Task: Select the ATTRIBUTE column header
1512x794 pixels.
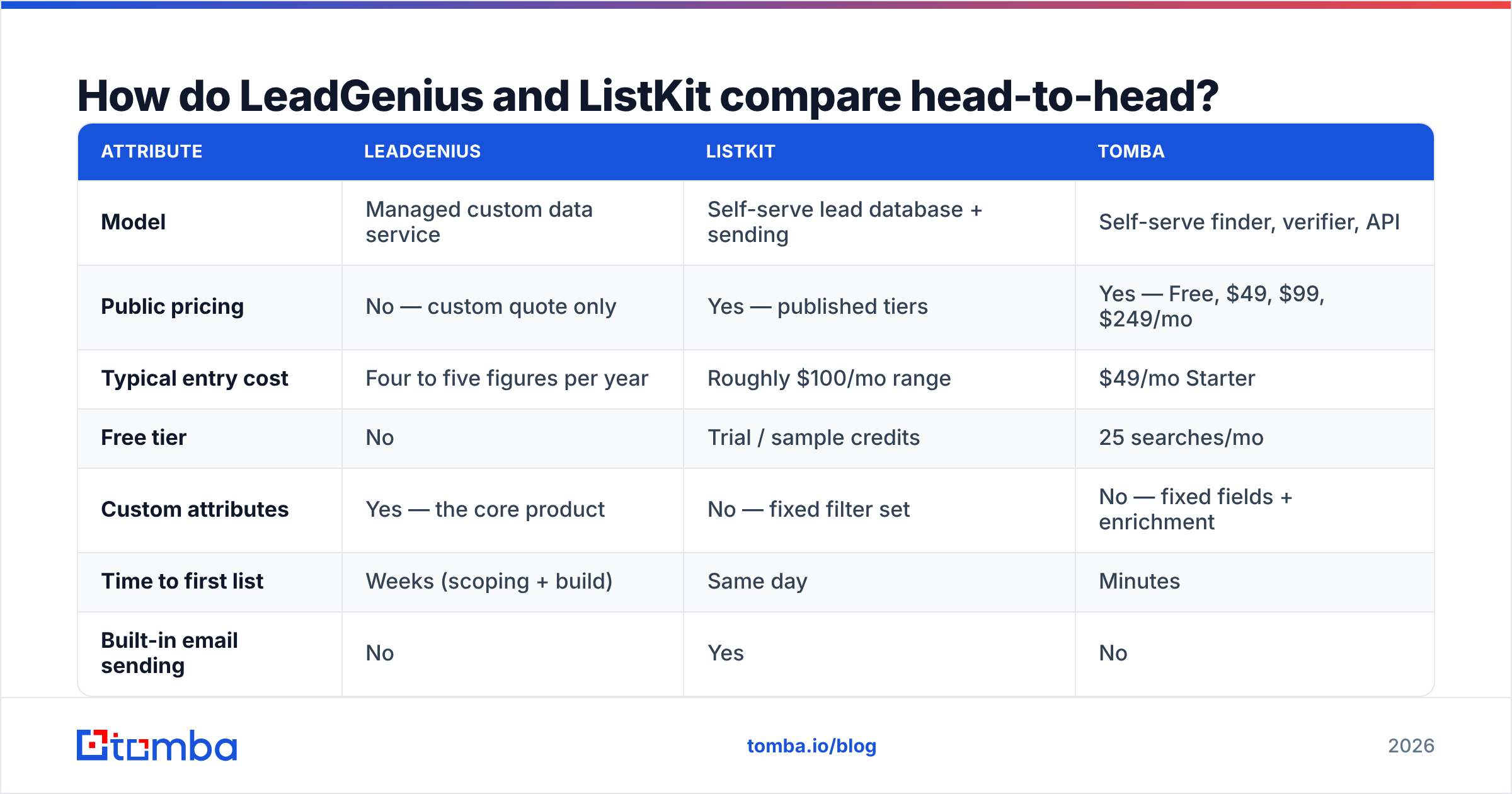Action: 152,151
